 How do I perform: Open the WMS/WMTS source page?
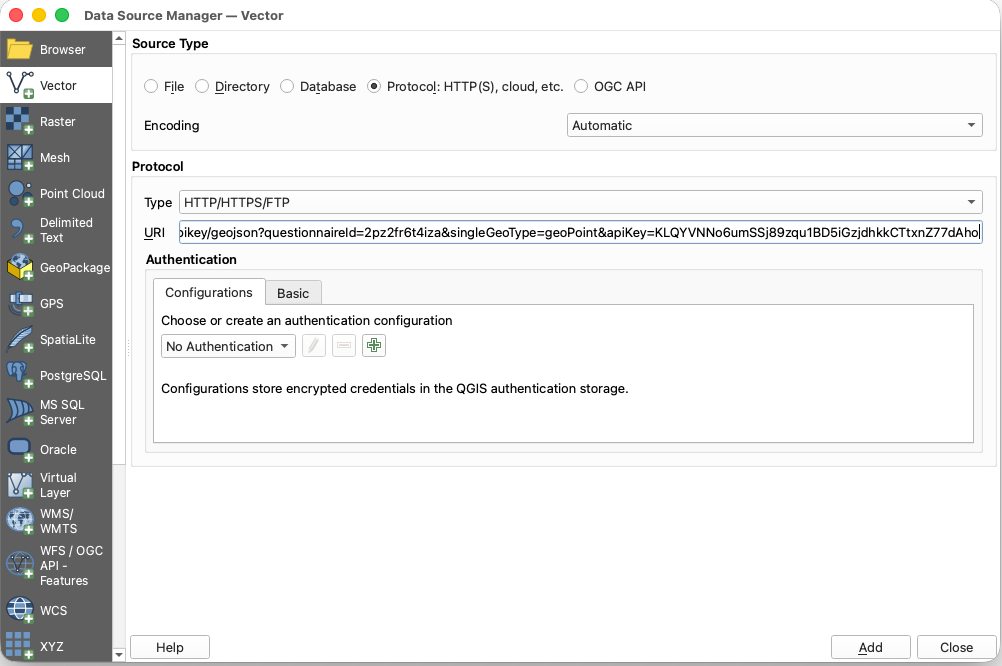(x=56, y=521)
